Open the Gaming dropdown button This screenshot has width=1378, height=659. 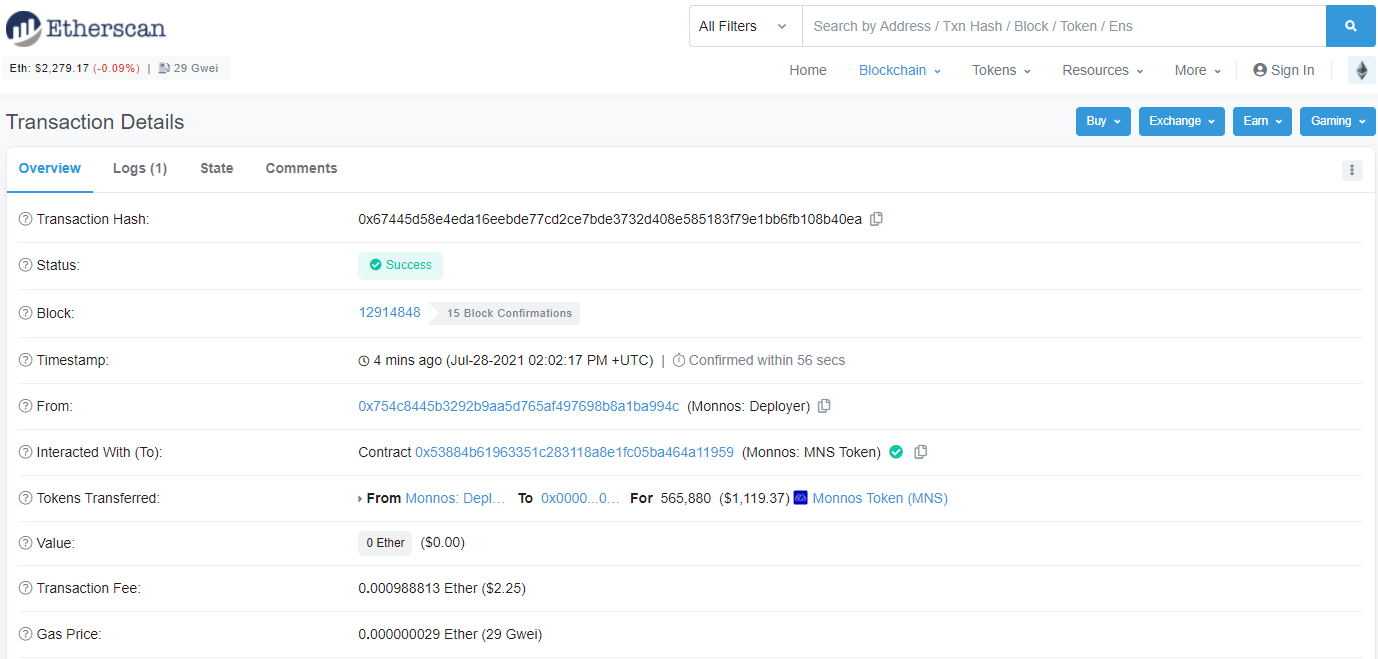[x=1338, y=121]
